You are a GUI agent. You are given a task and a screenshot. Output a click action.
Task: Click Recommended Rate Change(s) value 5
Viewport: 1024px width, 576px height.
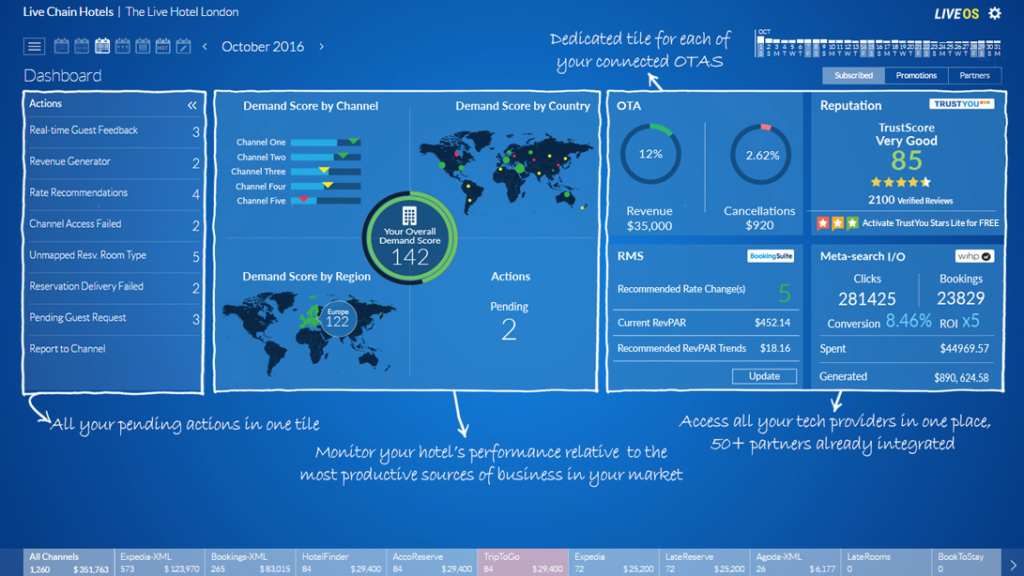[x=784, y=293]
